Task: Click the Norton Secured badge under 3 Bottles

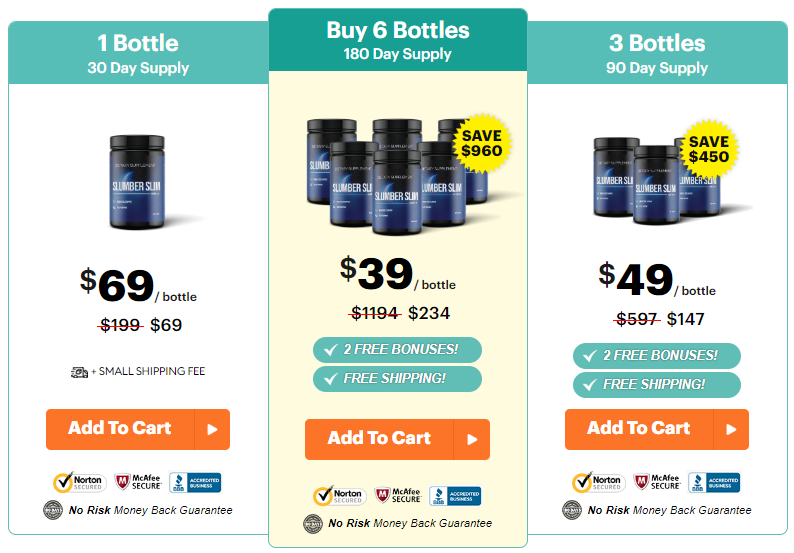Action: pyautogui.click(x=599, y=482)
